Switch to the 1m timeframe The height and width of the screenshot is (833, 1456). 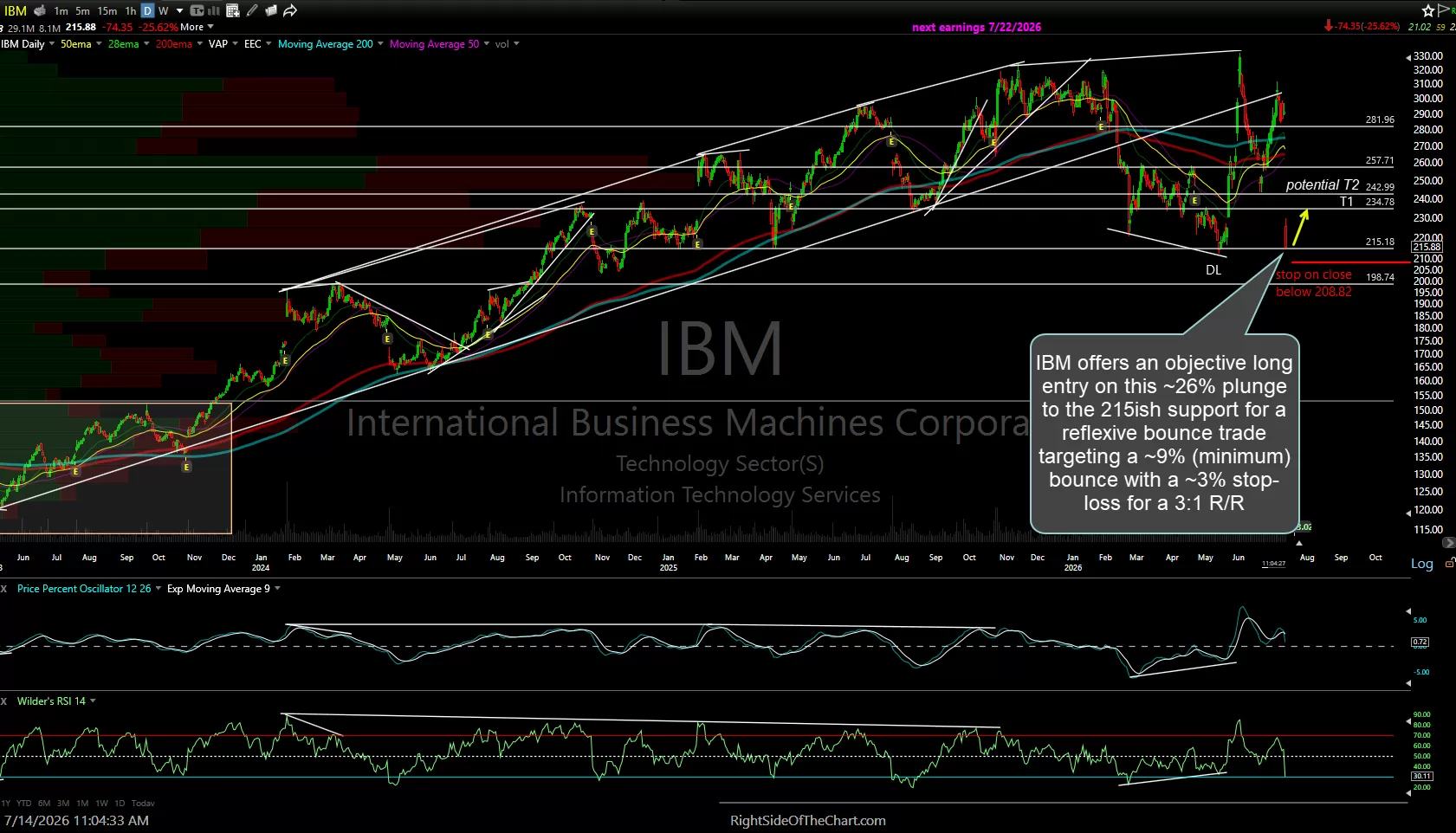[x=61, y=10]
